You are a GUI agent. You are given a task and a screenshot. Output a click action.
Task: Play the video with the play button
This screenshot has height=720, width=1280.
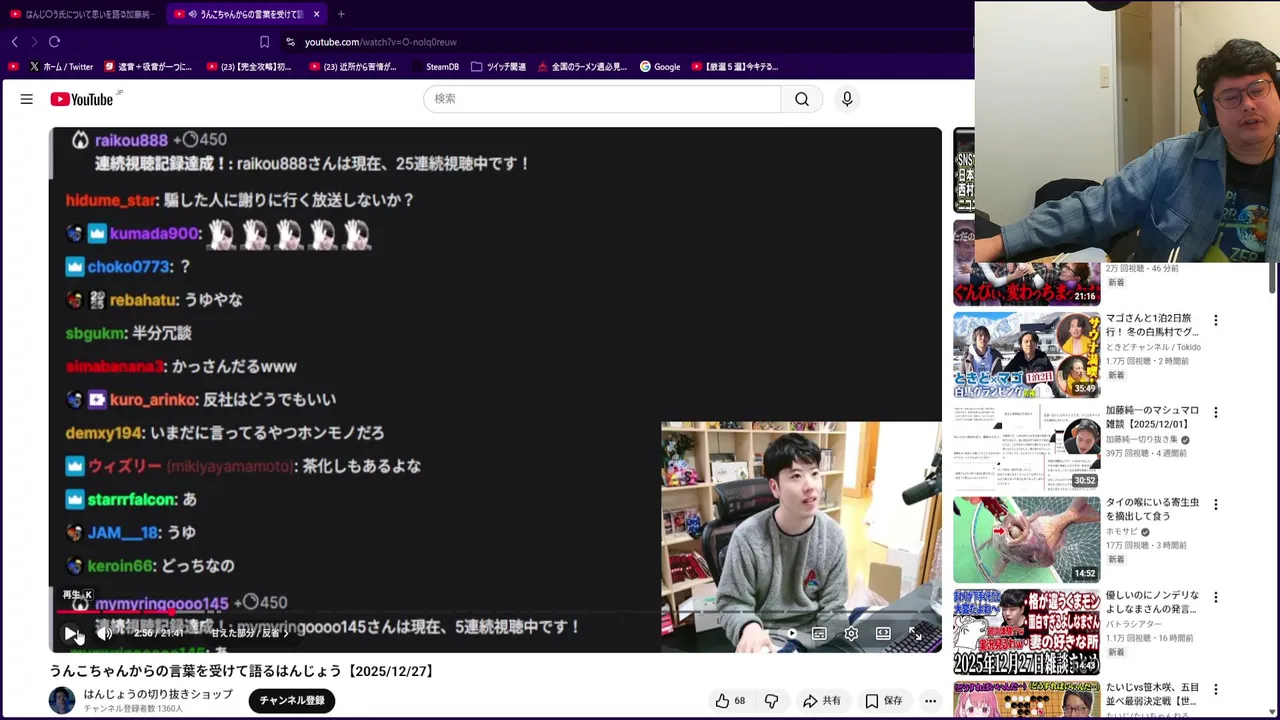pyautogui.click(x=71, y=633)
